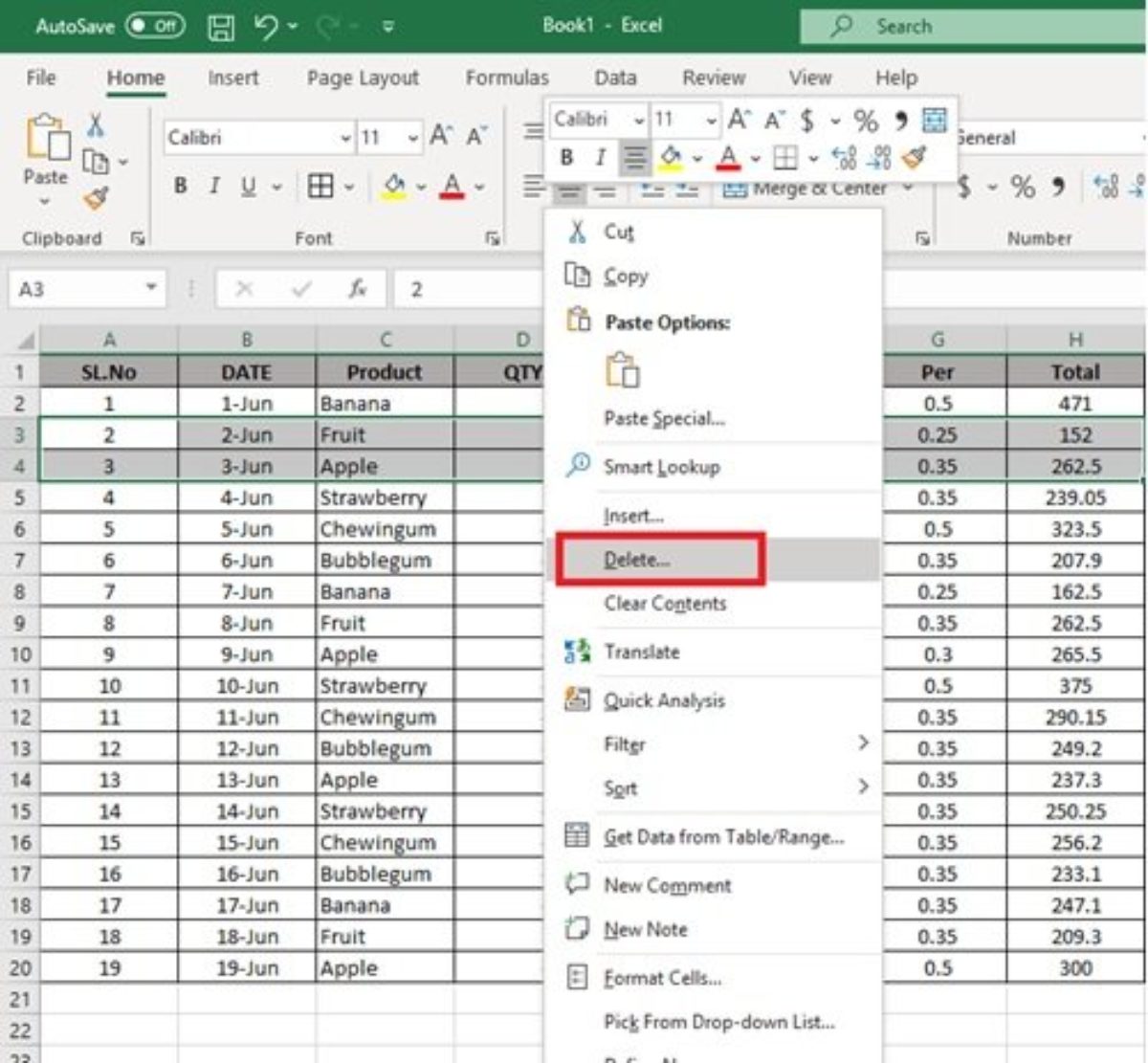Increase font size in the ribbon Font group
The width and height of the screenshot is (1148, 1063).
(440, 137)
